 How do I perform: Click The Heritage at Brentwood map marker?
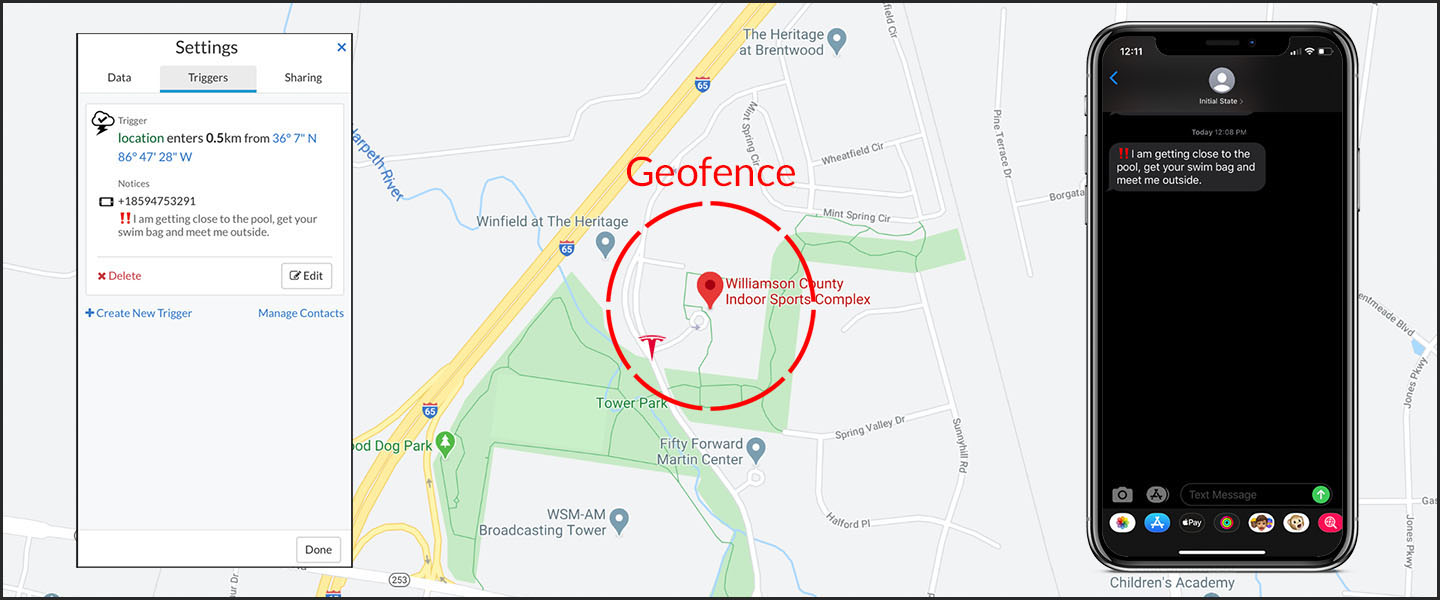(x=838, y=41)
